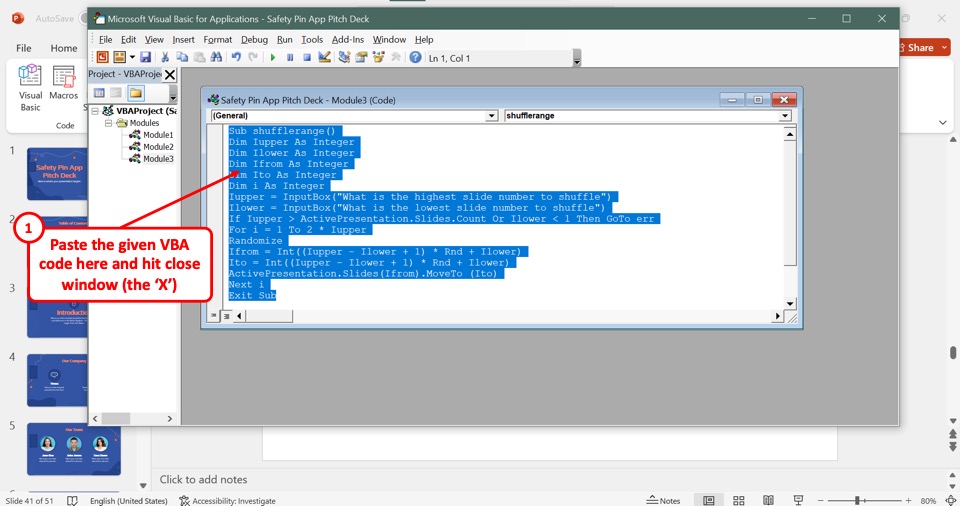Image resolution: width=960 pixels, height=506 pixels.
Task: Click the Cut scissors icon
Action: coord(165,58)
